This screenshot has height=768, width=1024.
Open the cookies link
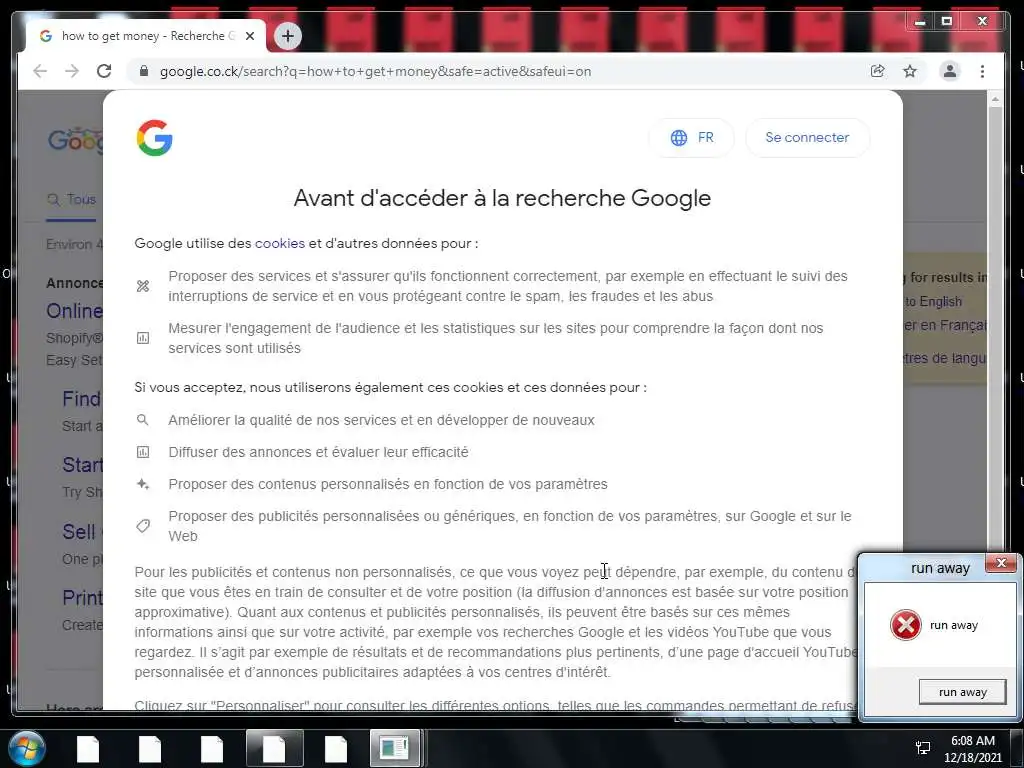click(x=280, y=244)
